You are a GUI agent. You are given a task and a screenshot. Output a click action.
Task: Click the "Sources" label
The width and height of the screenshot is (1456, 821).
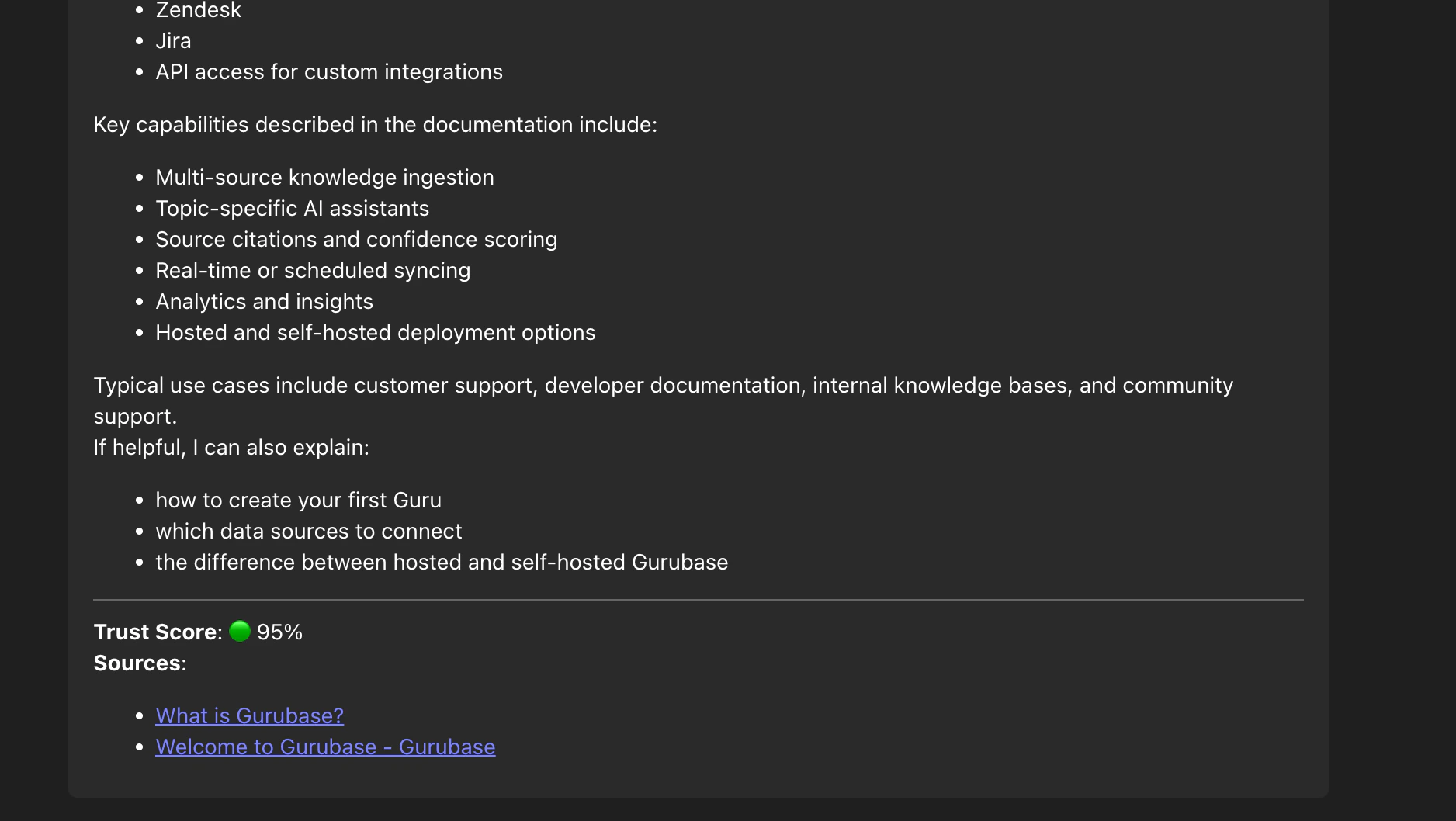click(x=137, y=663)
